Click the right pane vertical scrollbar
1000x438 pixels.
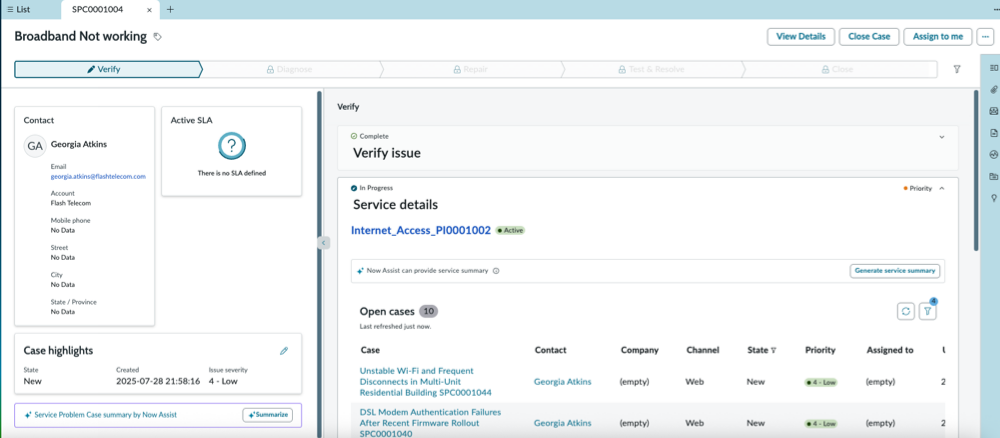point(976,171)
